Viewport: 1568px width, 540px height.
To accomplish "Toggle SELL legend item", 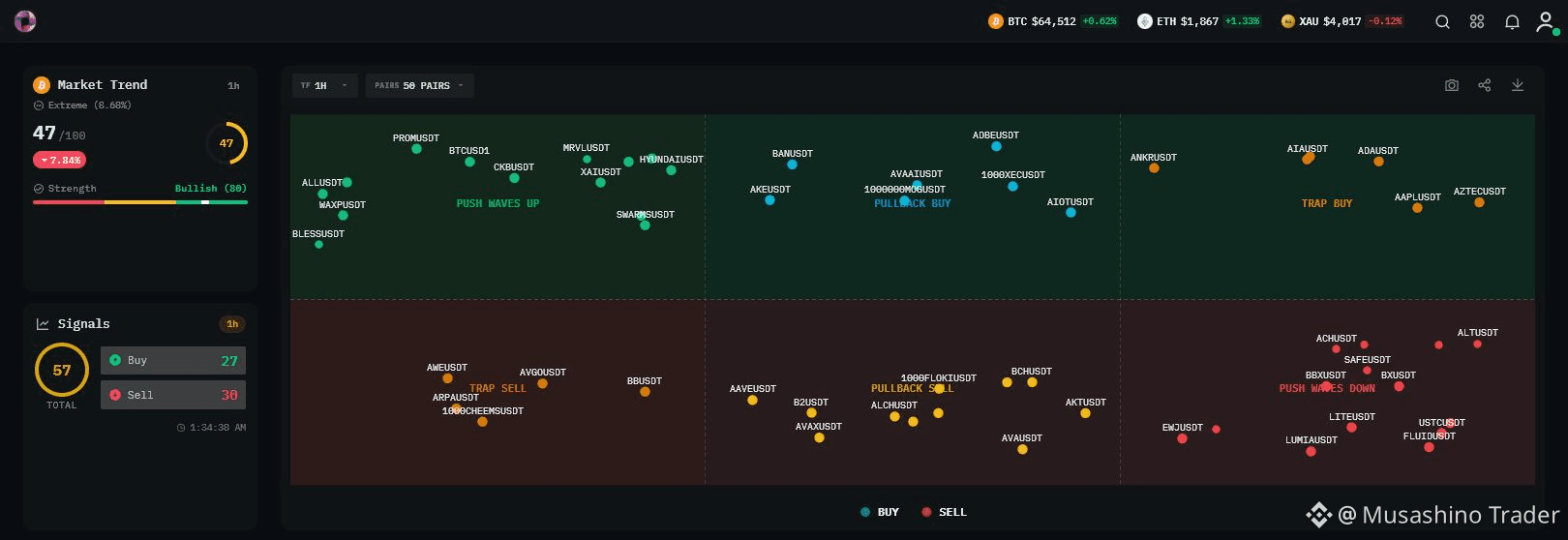I will click(x=944, y=512).
